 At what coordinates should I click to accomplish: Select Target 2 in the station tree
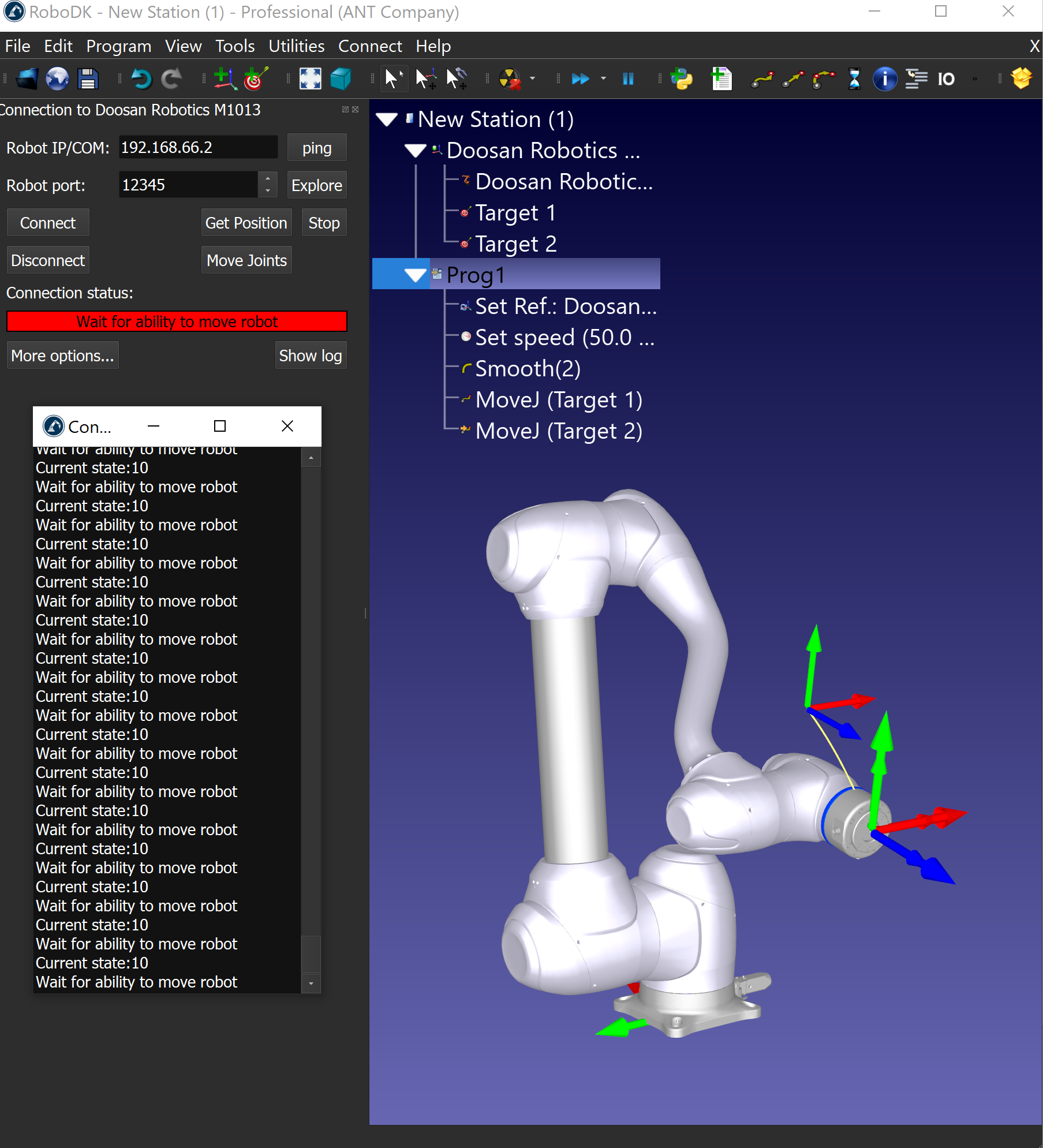515,244
